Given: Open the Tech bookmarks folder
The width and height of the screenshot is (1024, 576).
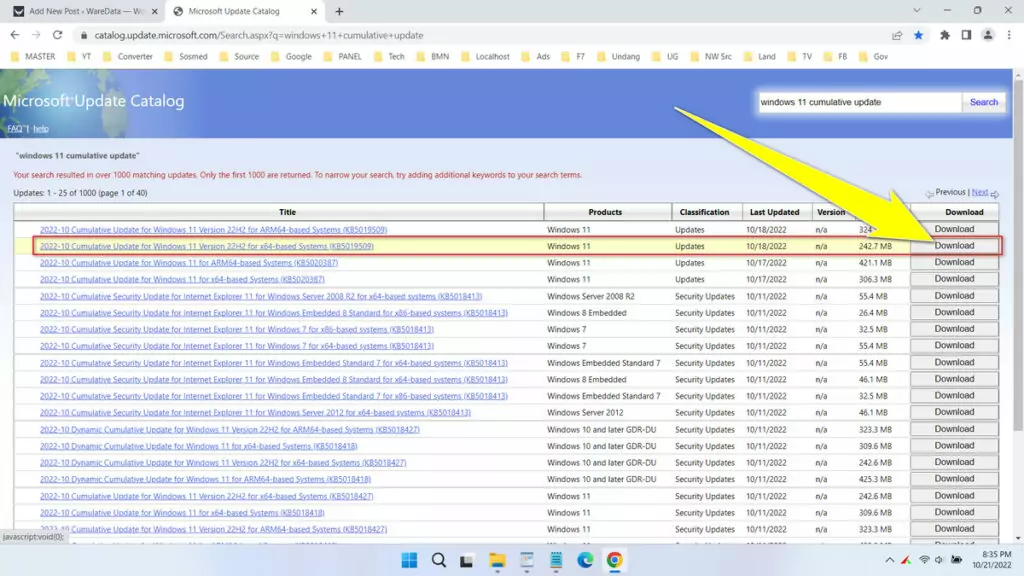Looking at the screenshot, I should pyautogui.click(x=389, y=57).
